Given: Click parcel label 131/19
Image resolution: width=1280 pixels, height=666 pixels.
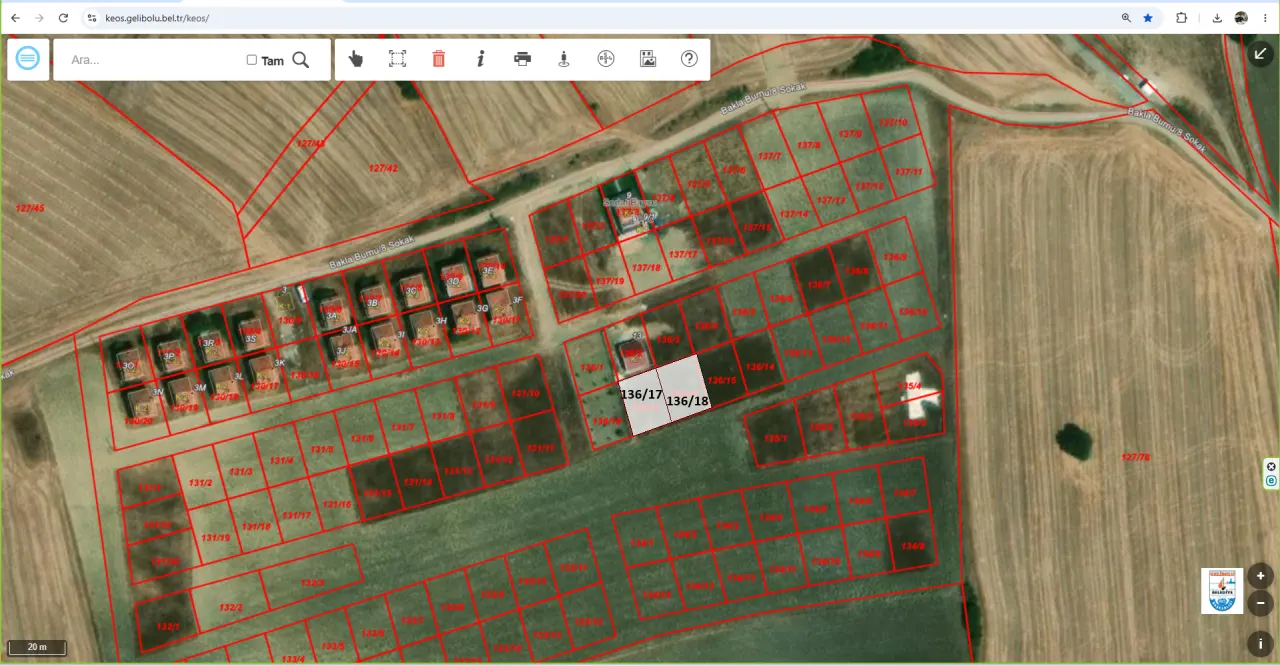Looking at the screenshot, I should tap(216, 538).
